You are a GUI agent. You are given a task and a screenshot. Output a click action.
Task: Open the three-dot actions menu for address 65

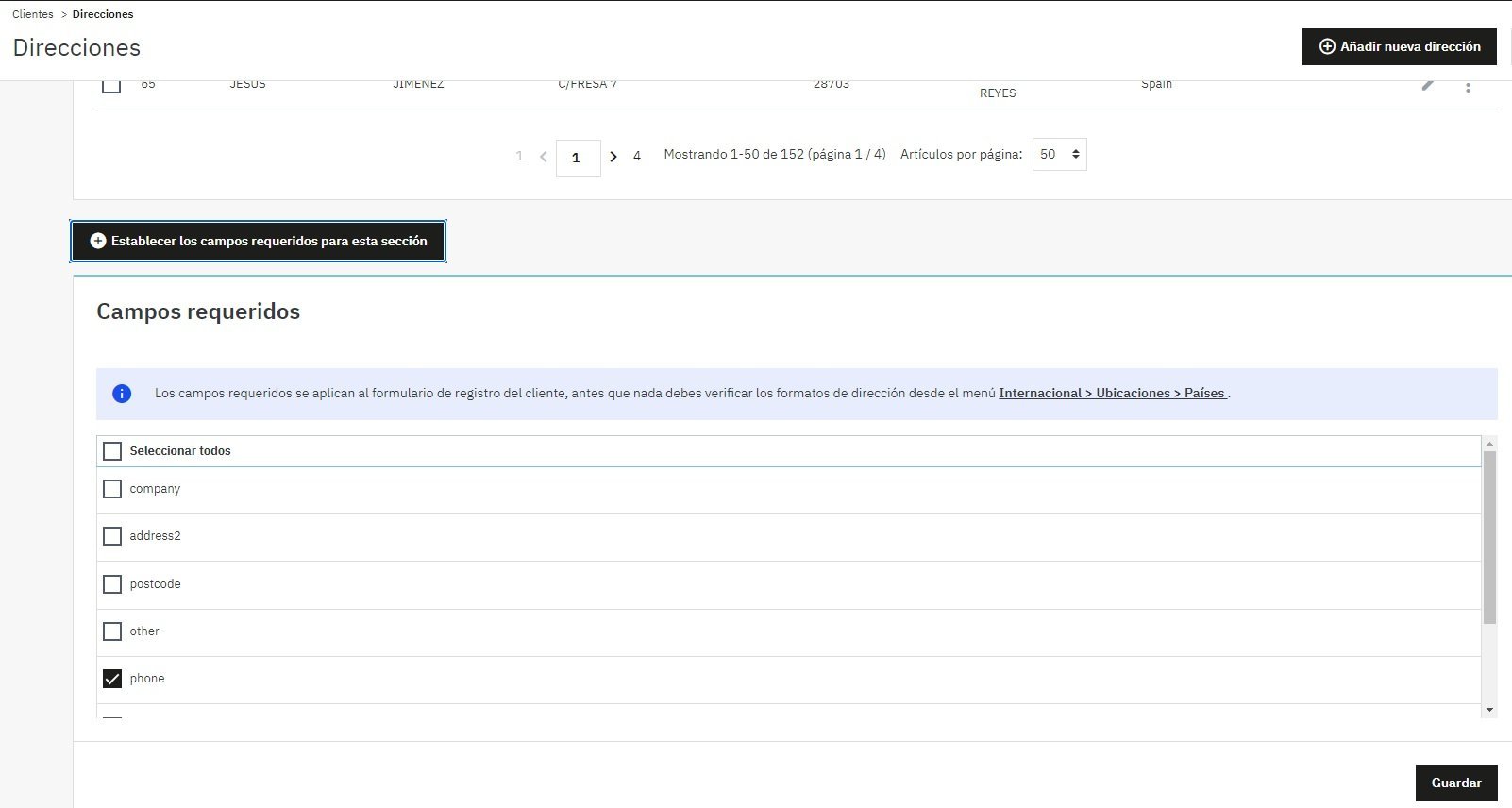pyautogui.click(x=1468, y=87)
